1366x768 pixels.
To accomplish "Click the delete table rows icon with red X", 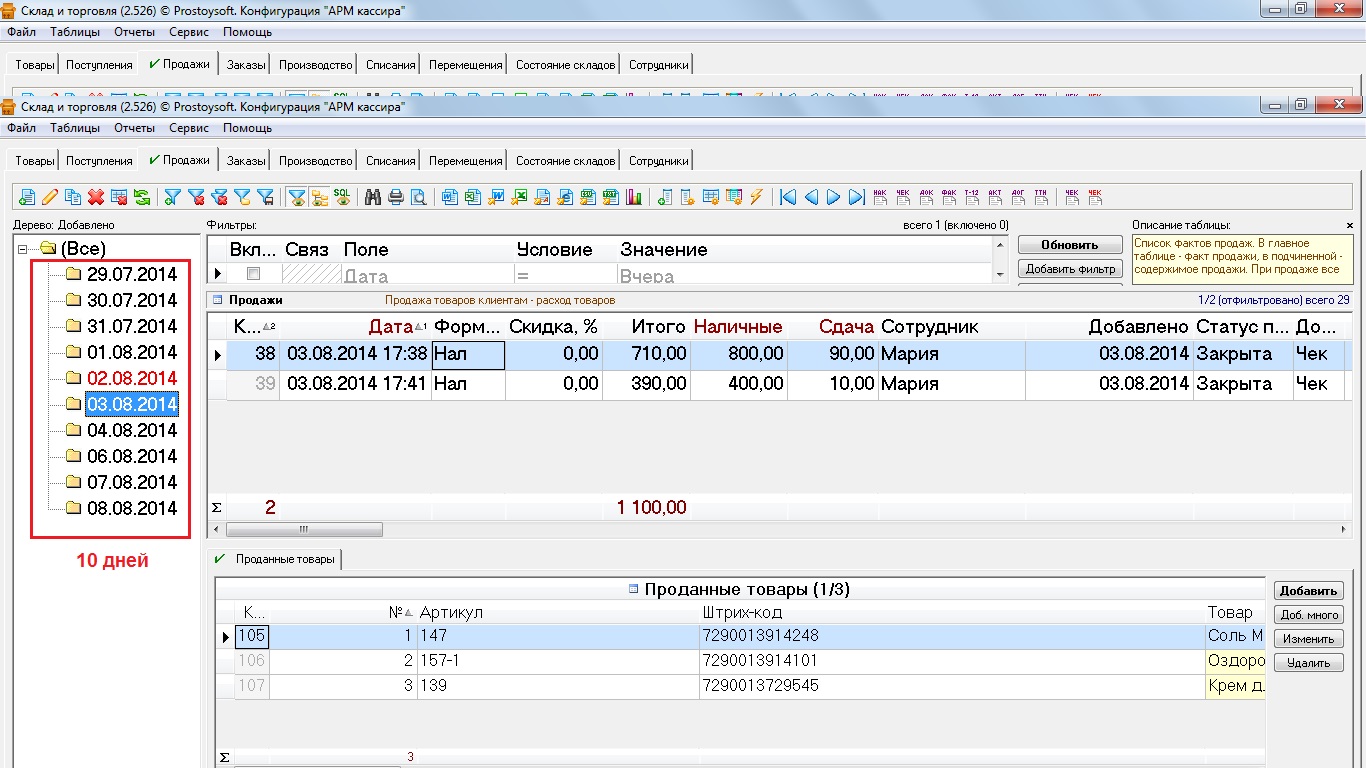I will tap(119, 197).
